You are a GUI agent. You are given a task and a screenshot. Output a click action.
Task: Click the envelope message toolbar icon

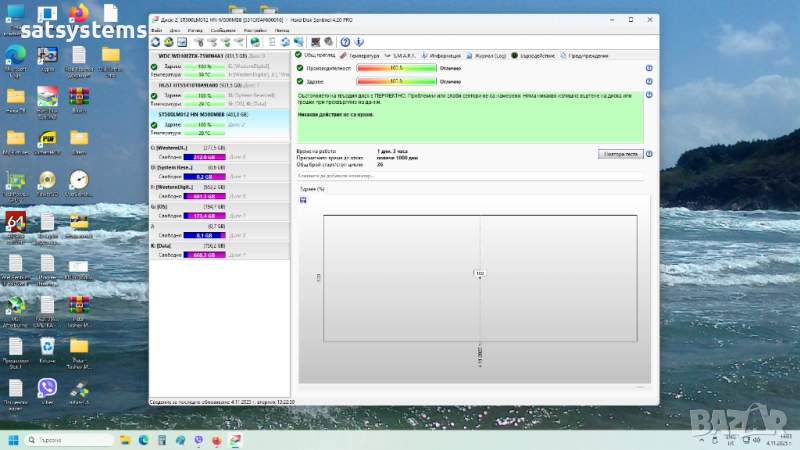click(183, 42)
